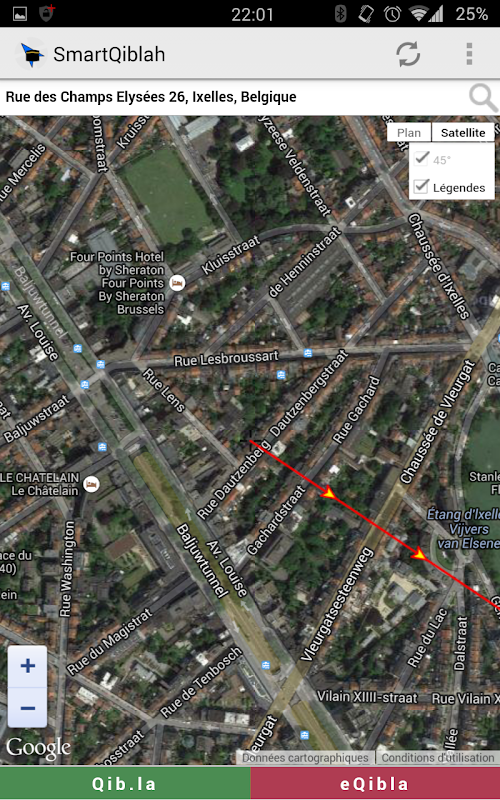Viewport: 500px width, 800px height.
Task: Tap the Google logo on the map
Action: [38, 748]
